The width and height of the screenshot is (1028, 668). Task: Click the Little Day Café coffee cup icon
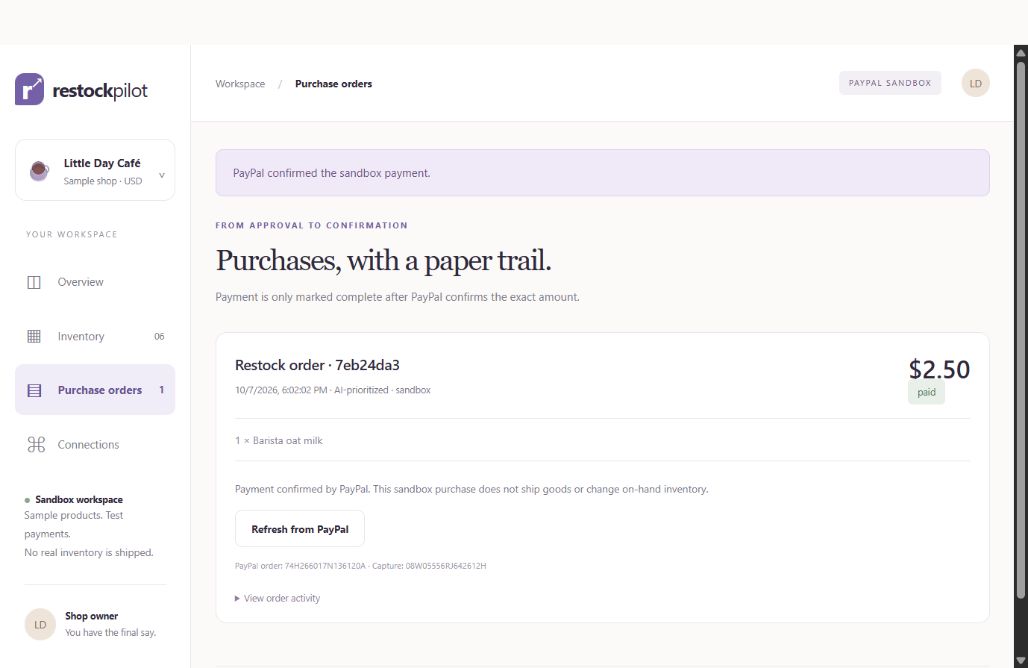click(39, 170)
